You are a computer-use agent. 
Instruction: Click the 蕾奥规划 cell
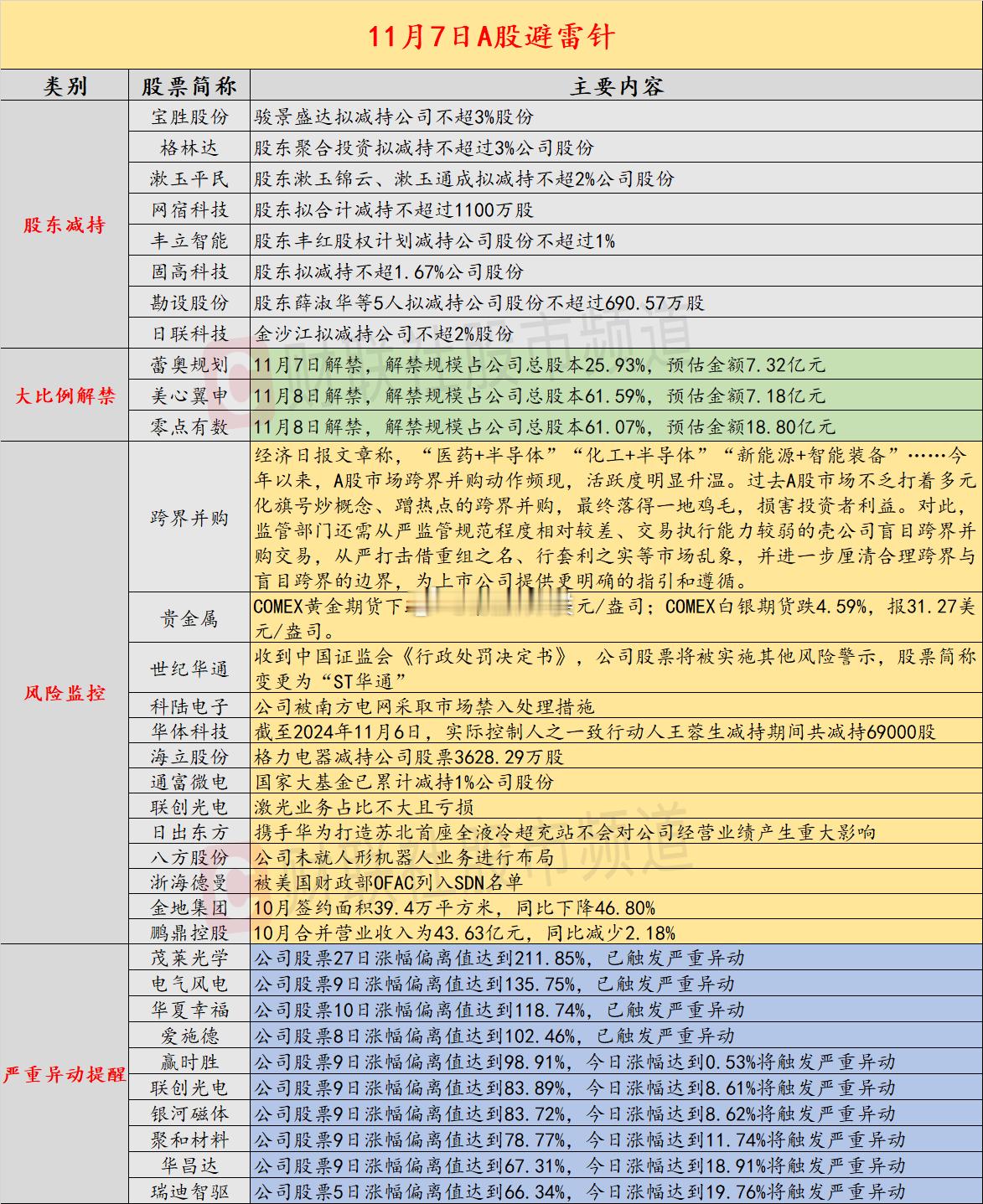point(189,364)
